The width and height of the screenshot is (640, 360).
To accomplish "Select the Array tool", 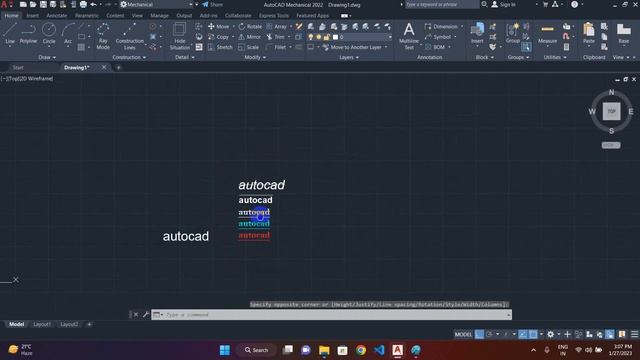I will click(276, 27).
